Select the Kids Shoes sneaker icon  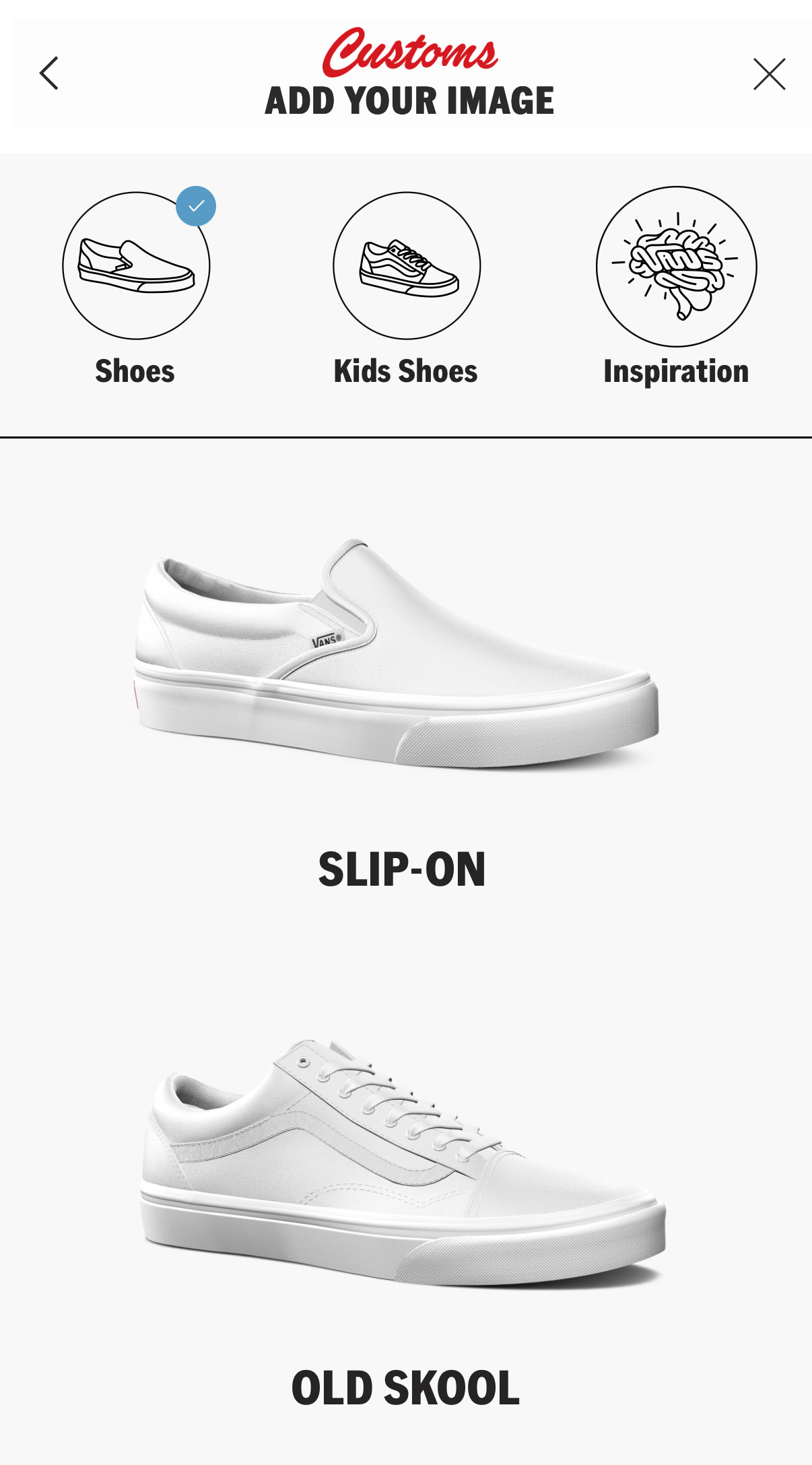pyautogui.click(x=407, y=266)
